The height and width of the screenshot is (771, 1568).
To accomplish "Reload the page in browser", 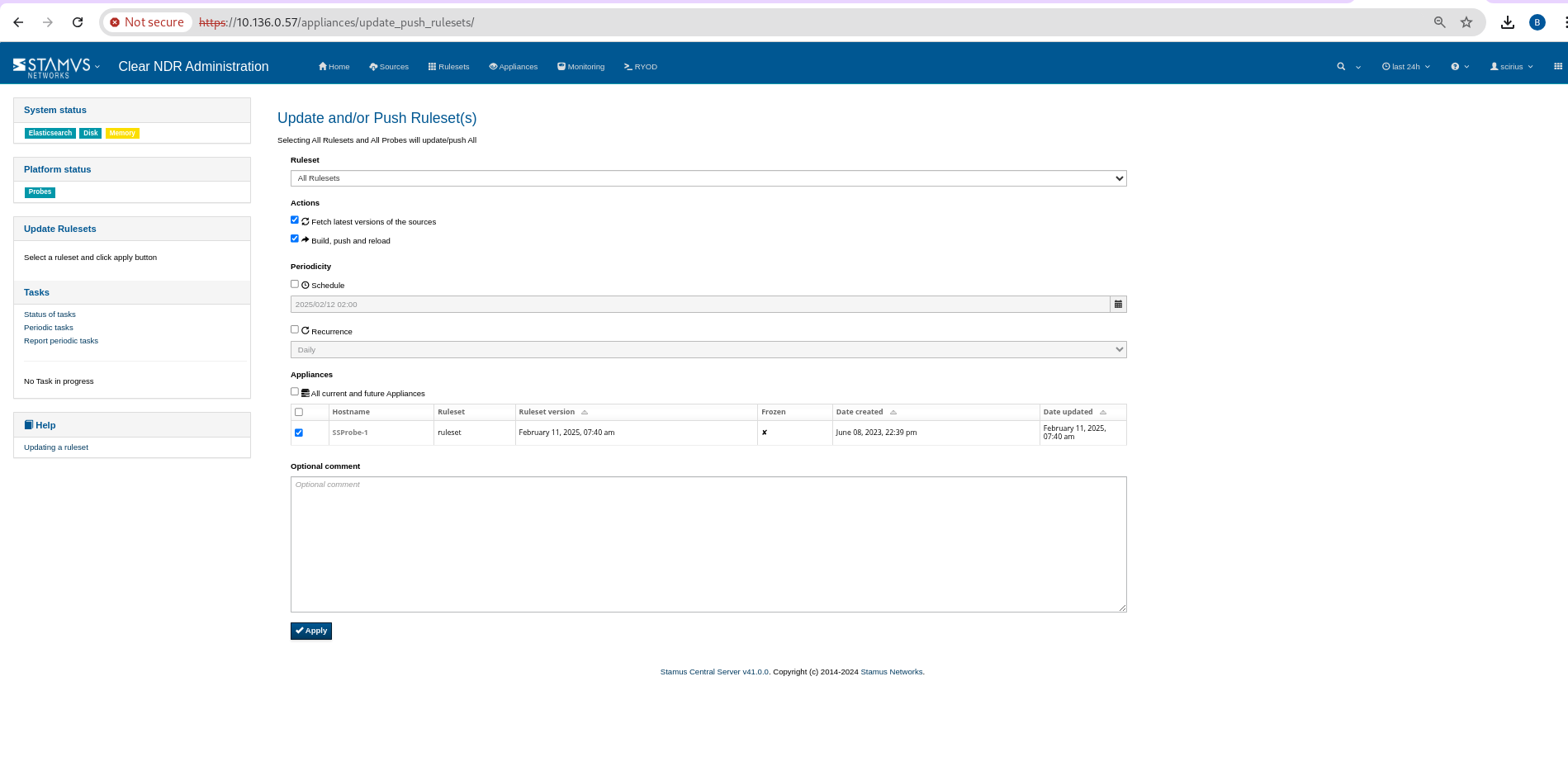I will 78,22.
